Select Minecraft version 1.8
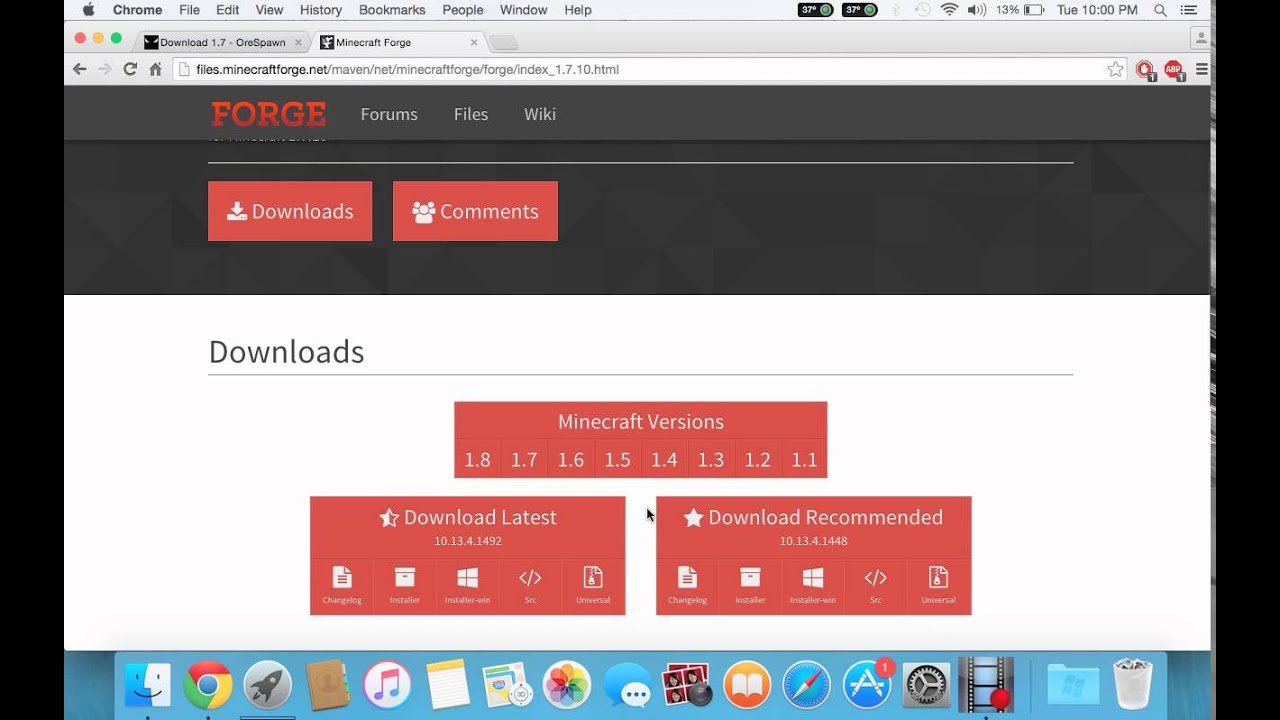Screen dimensions: 1280x720 477,459
